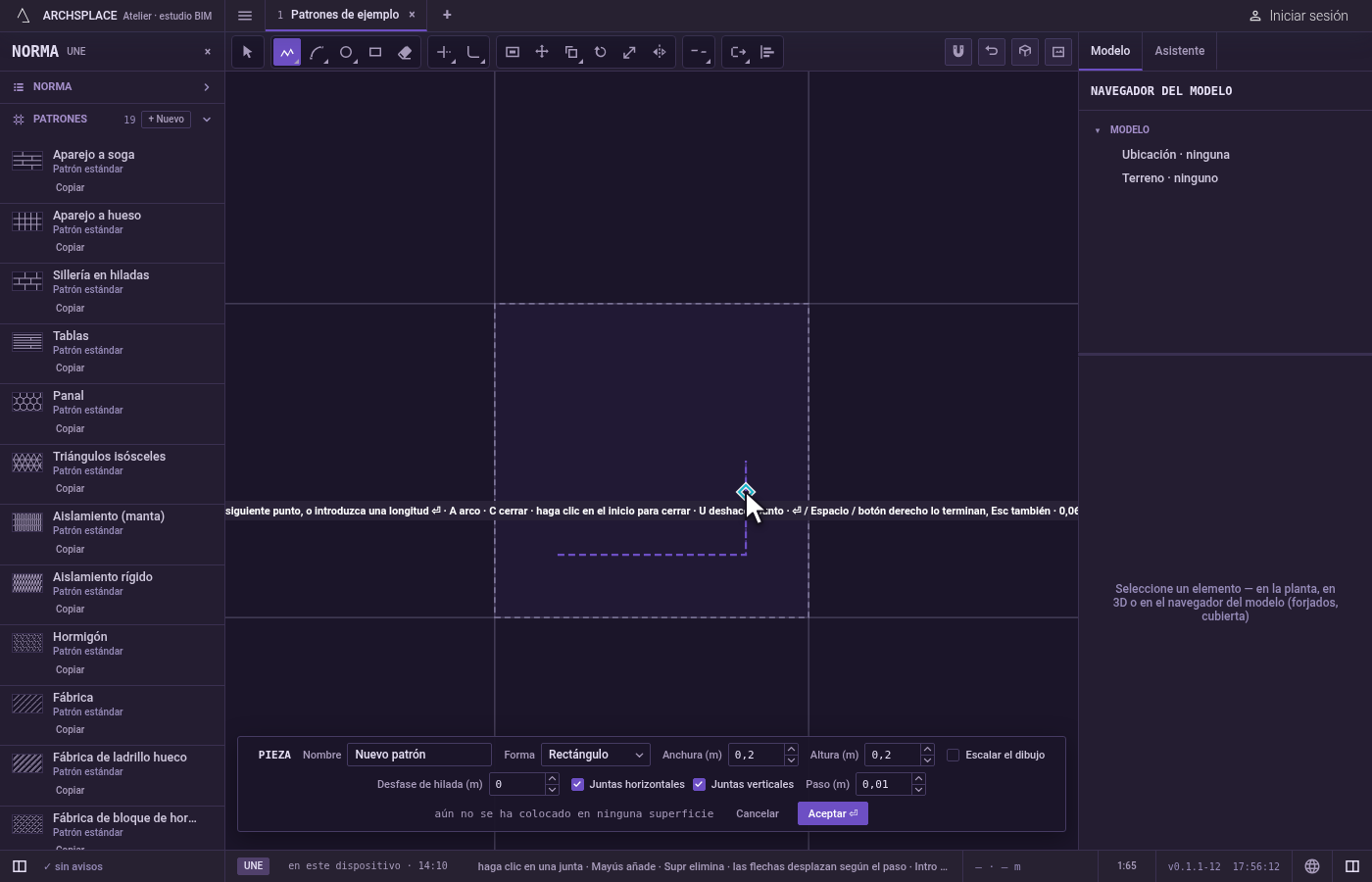
Task: Copy the Aparejo a soga pattern
Action: [70, 187]
